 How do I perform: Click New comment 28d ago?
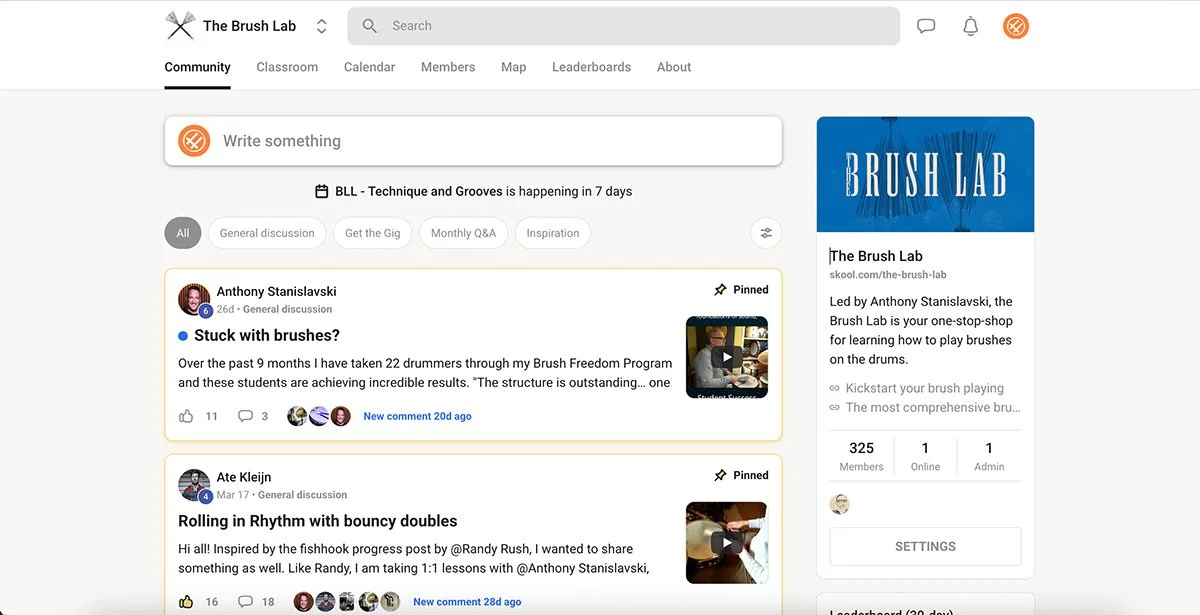click(x=467, y=602)
